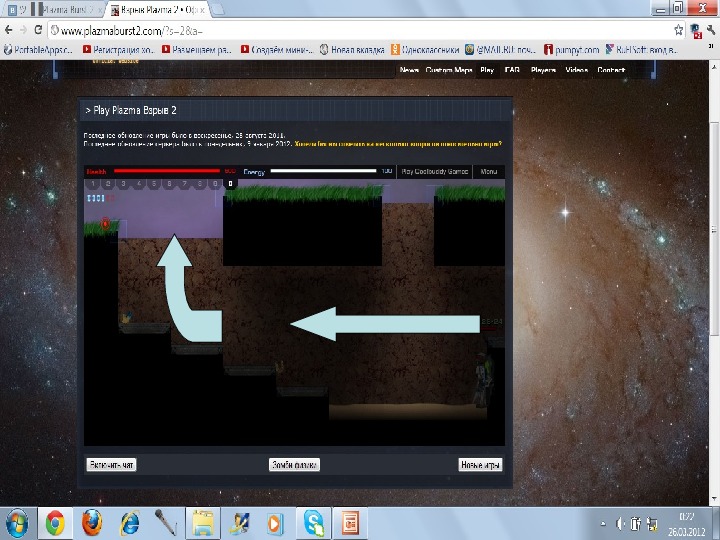The width and height of the screenshot is (720, 540).
Task: Open the PowerPoint taskbar icon
Action: pyautogui.click(x=350, y=523)
